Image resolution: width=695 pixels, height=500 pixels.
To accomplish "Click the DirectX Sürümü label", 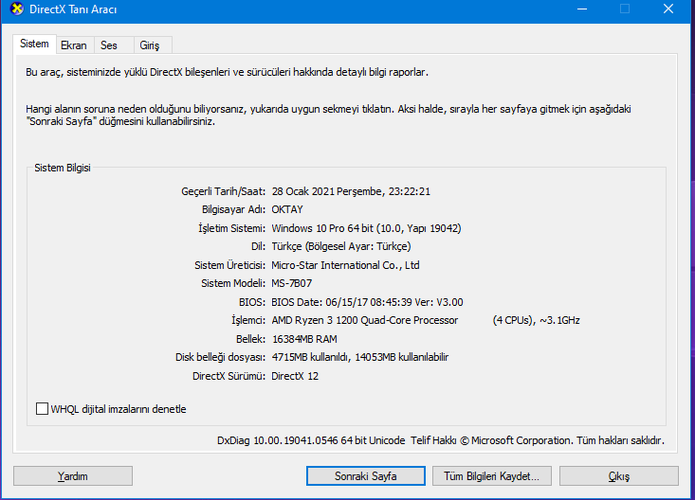I will (x=229, y=376).
